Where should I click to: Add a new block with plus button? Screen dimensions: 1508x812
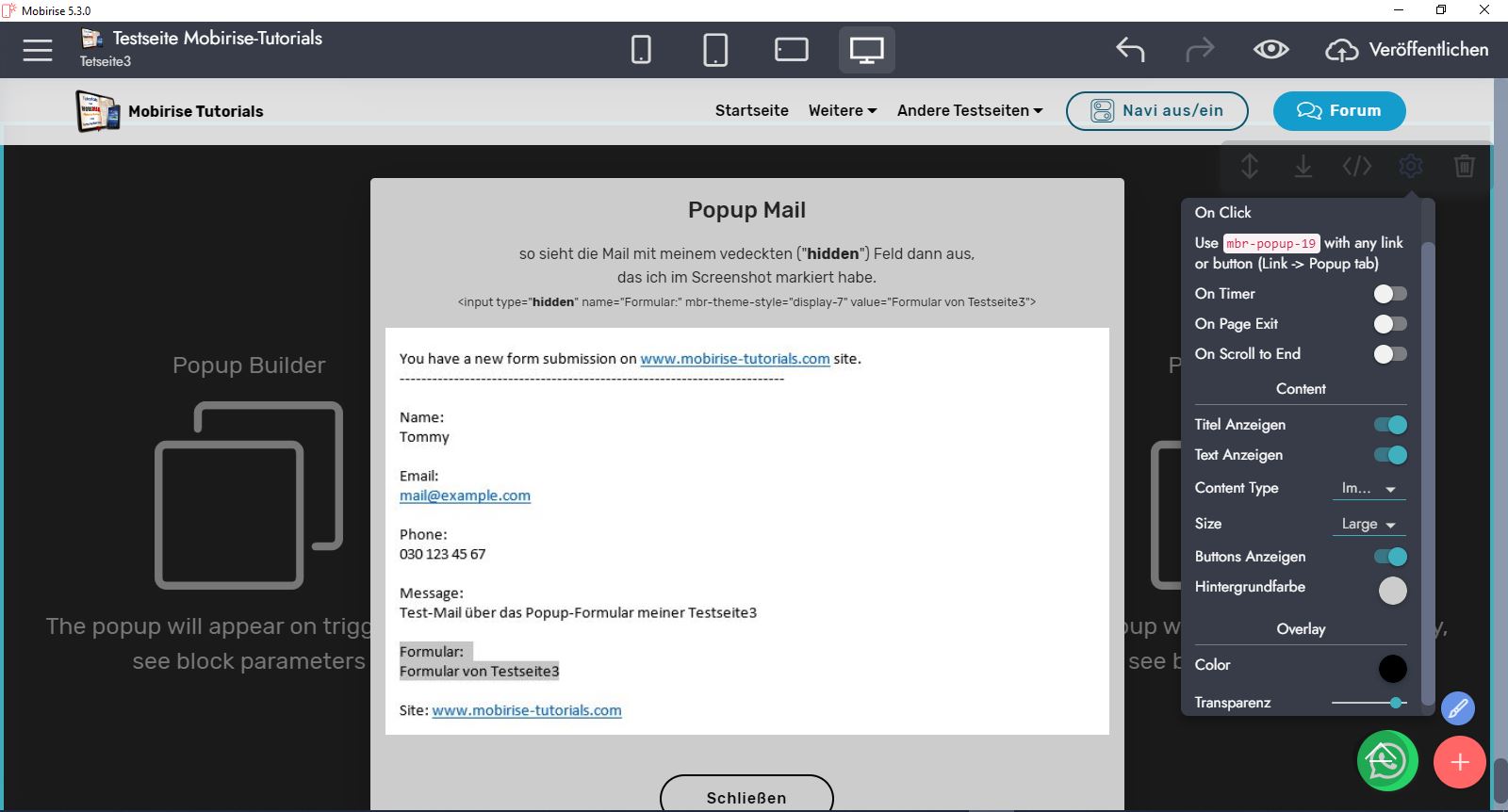click(1460, 762)
